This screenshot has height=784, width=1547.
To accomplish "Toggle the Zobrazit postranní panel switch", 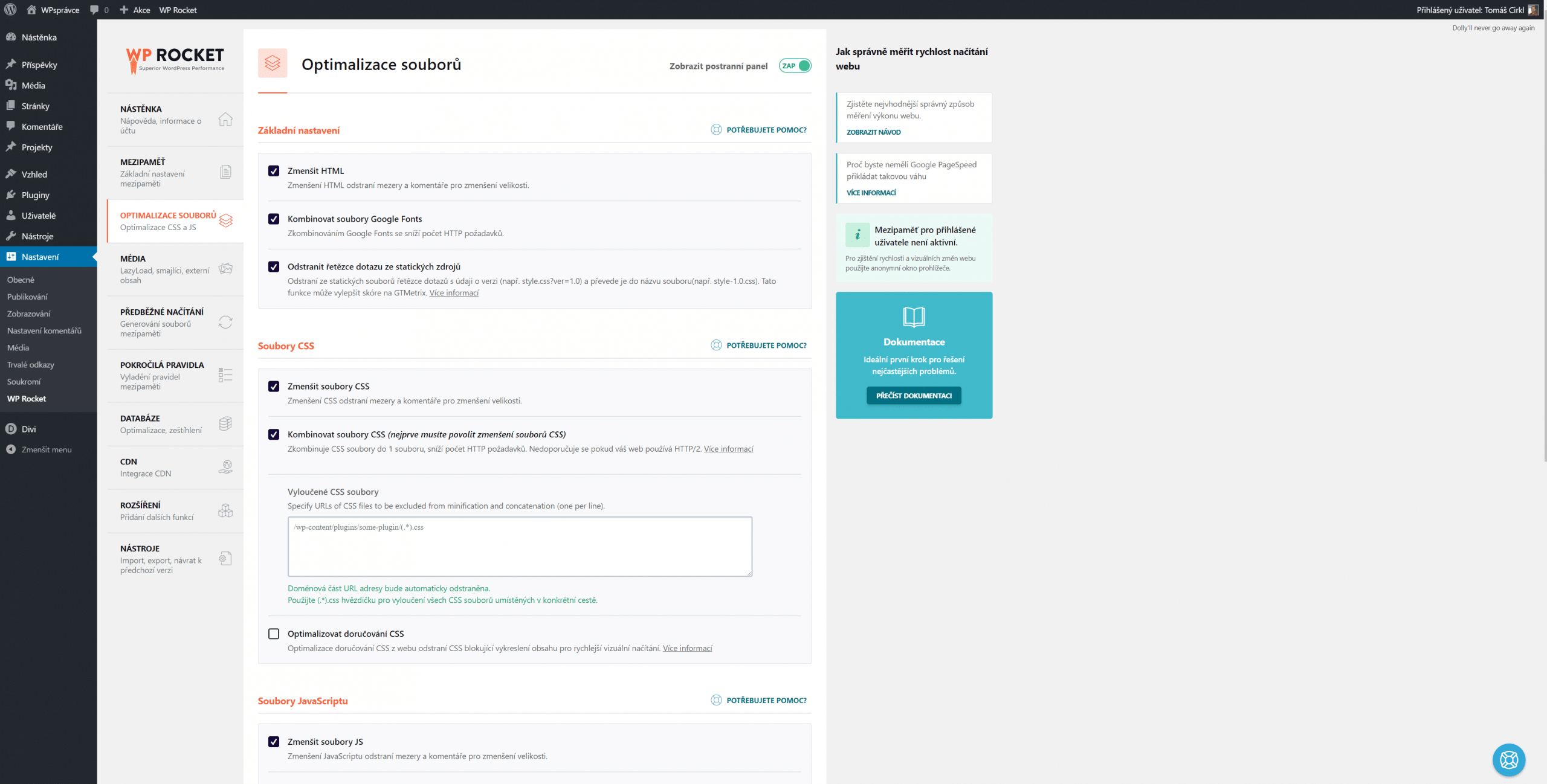I will (795, 66).
